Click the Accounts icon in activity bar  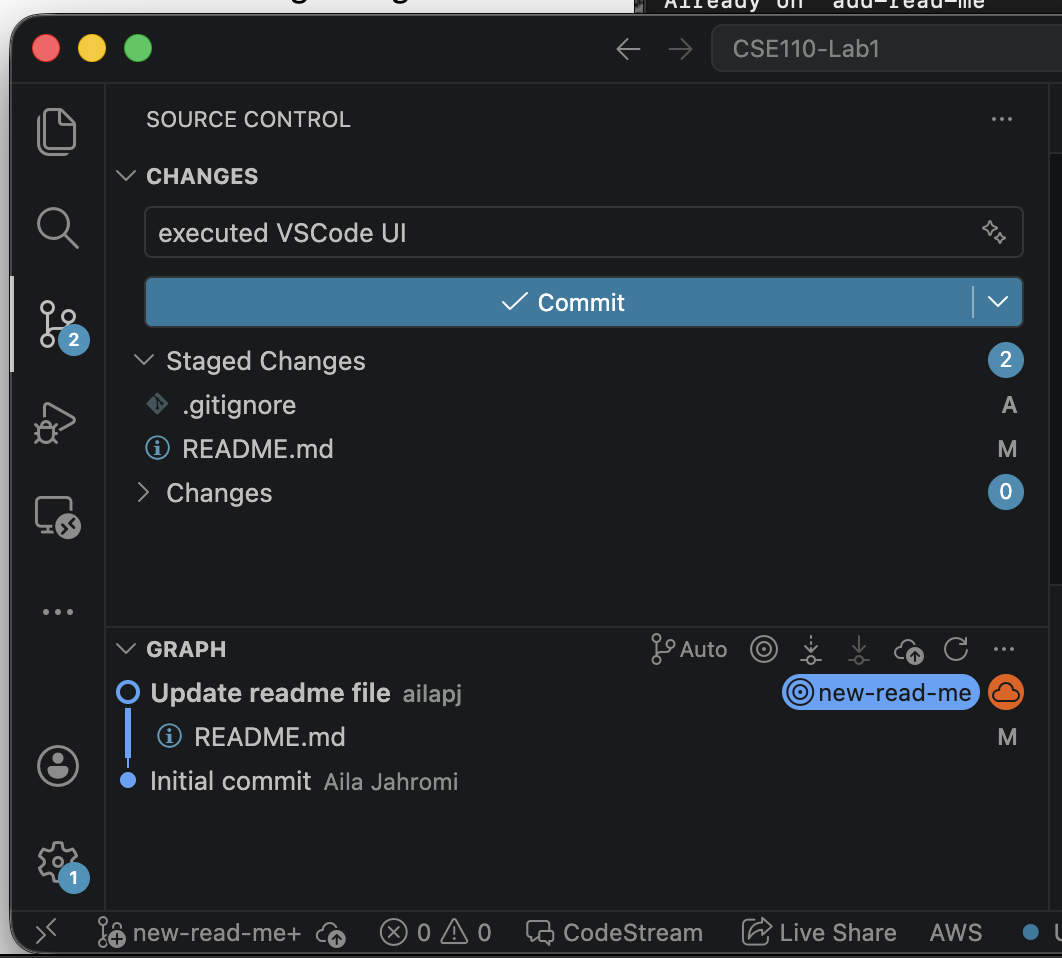pyautogui.click(x=57, y=766)
